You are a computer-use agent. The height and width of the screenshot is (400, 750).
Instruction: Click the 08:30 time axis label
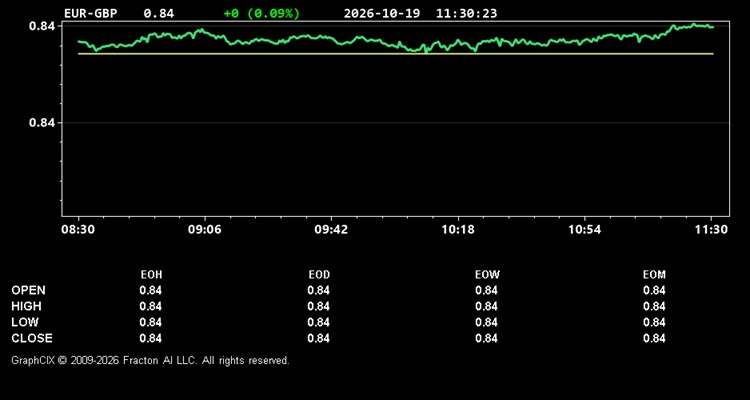point(78,229)
